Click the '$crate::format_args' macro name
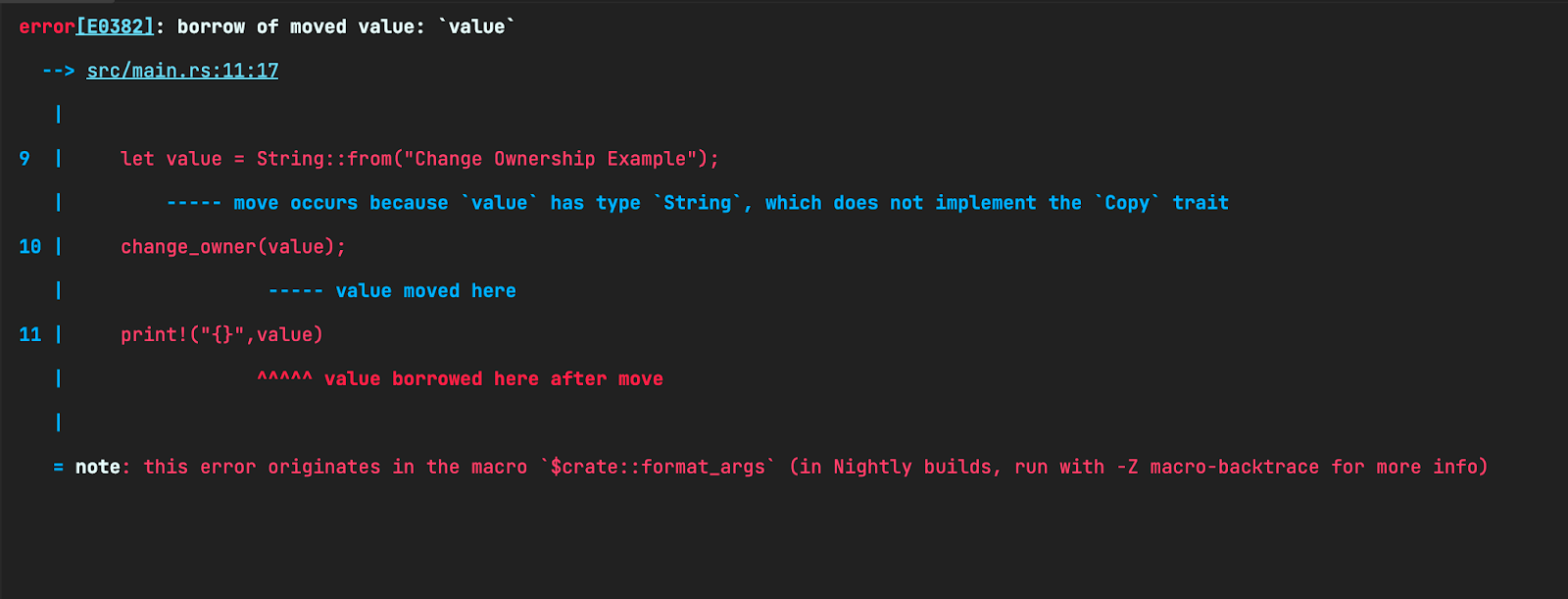Viewport: 1568px width, 599px height. 658,468
